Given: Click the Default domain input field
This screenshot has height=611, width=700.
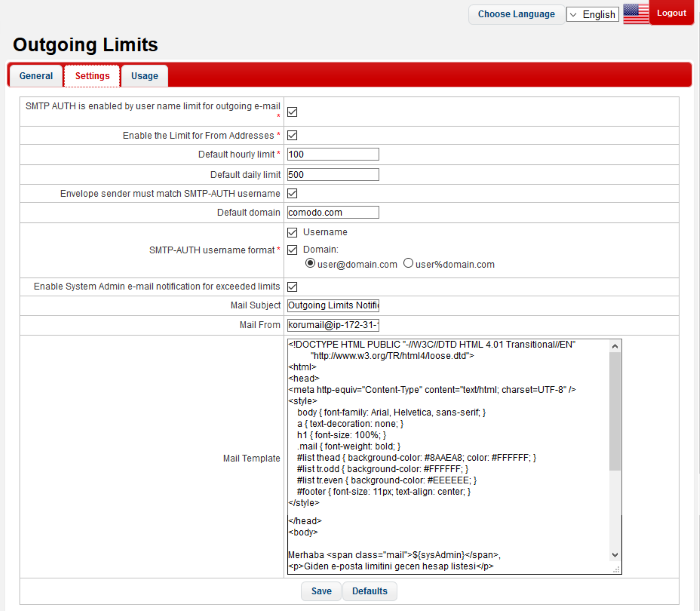Looking at the screenshot, I should pos(333,212).
